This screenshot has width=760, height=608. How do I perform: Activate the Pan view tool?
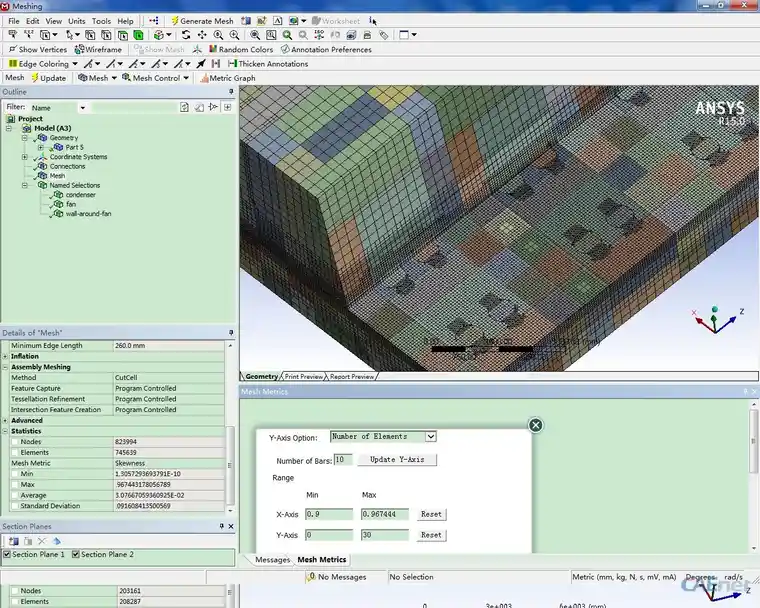click(202, 35)
